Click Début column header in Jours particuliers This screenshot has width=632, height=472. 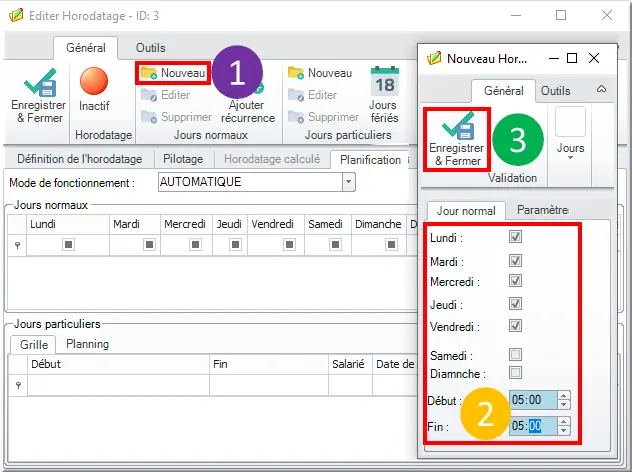(x=118, y=364)
